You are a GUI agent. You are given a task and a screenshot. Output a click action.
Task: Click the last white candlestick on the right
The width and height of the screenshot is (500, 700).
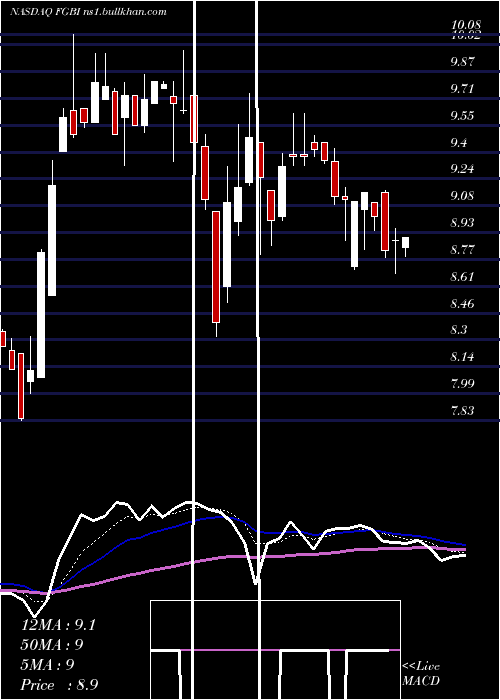tap(405, 242)
